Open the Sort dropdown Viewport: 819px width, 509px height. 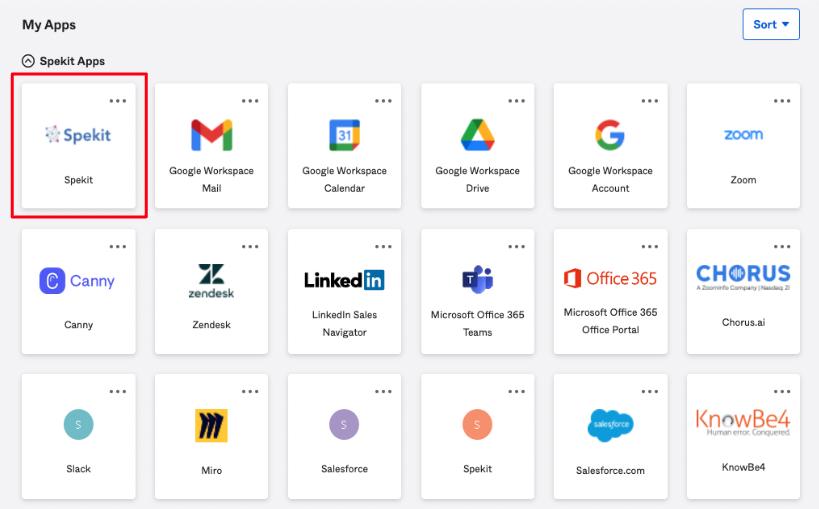pyautogui.click(x=771, y=24)
